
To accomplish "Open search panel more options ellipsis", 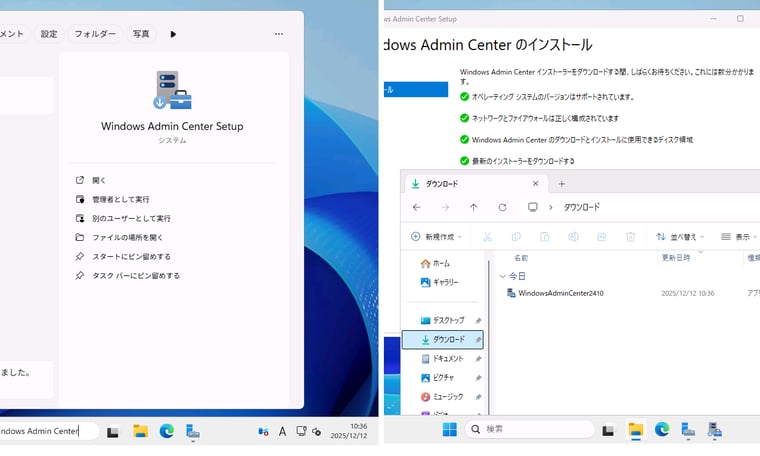I will click(x=279, y=34).
